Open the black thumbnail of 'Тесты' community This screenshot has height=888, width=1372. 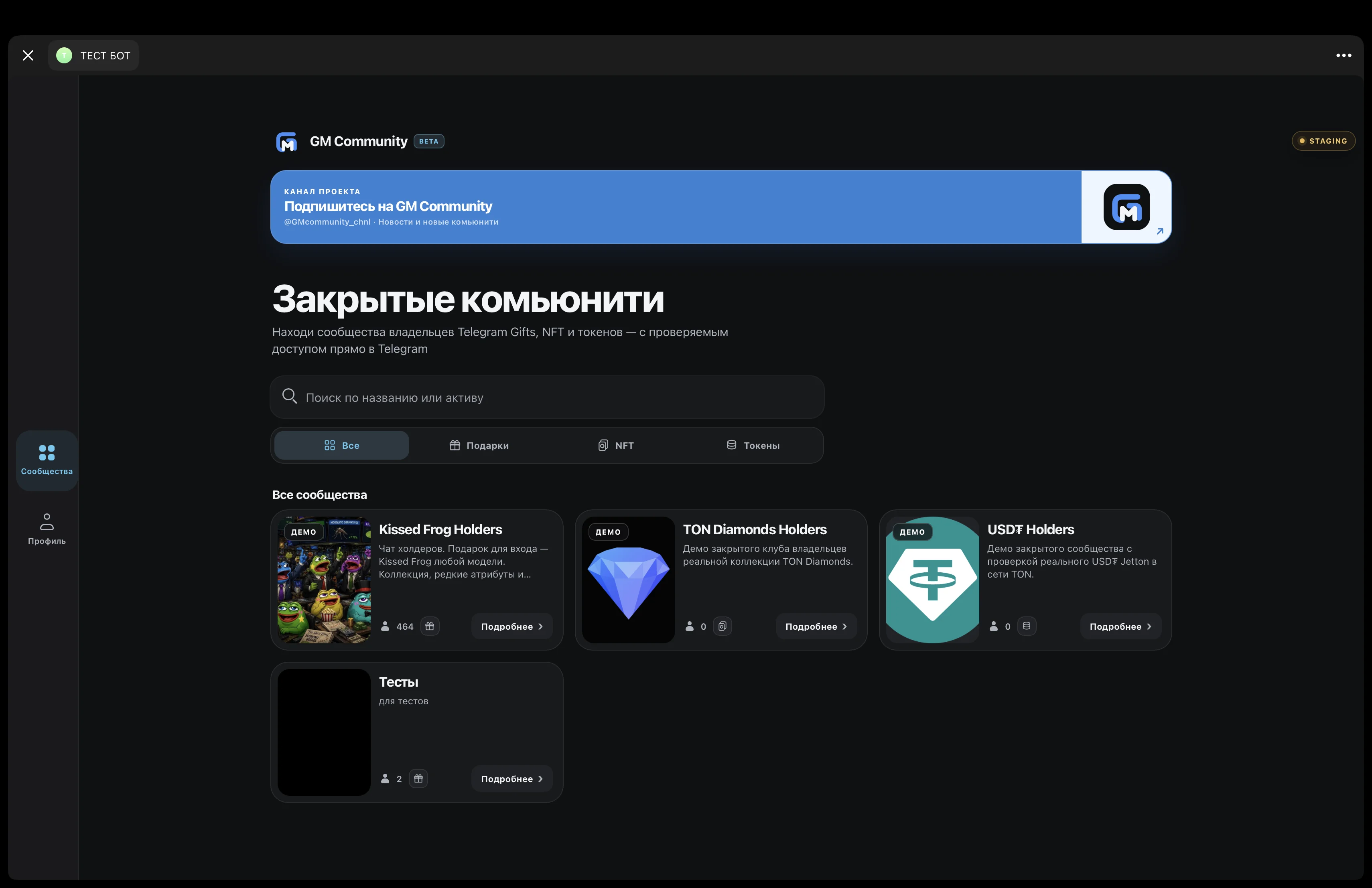[324, 732]
